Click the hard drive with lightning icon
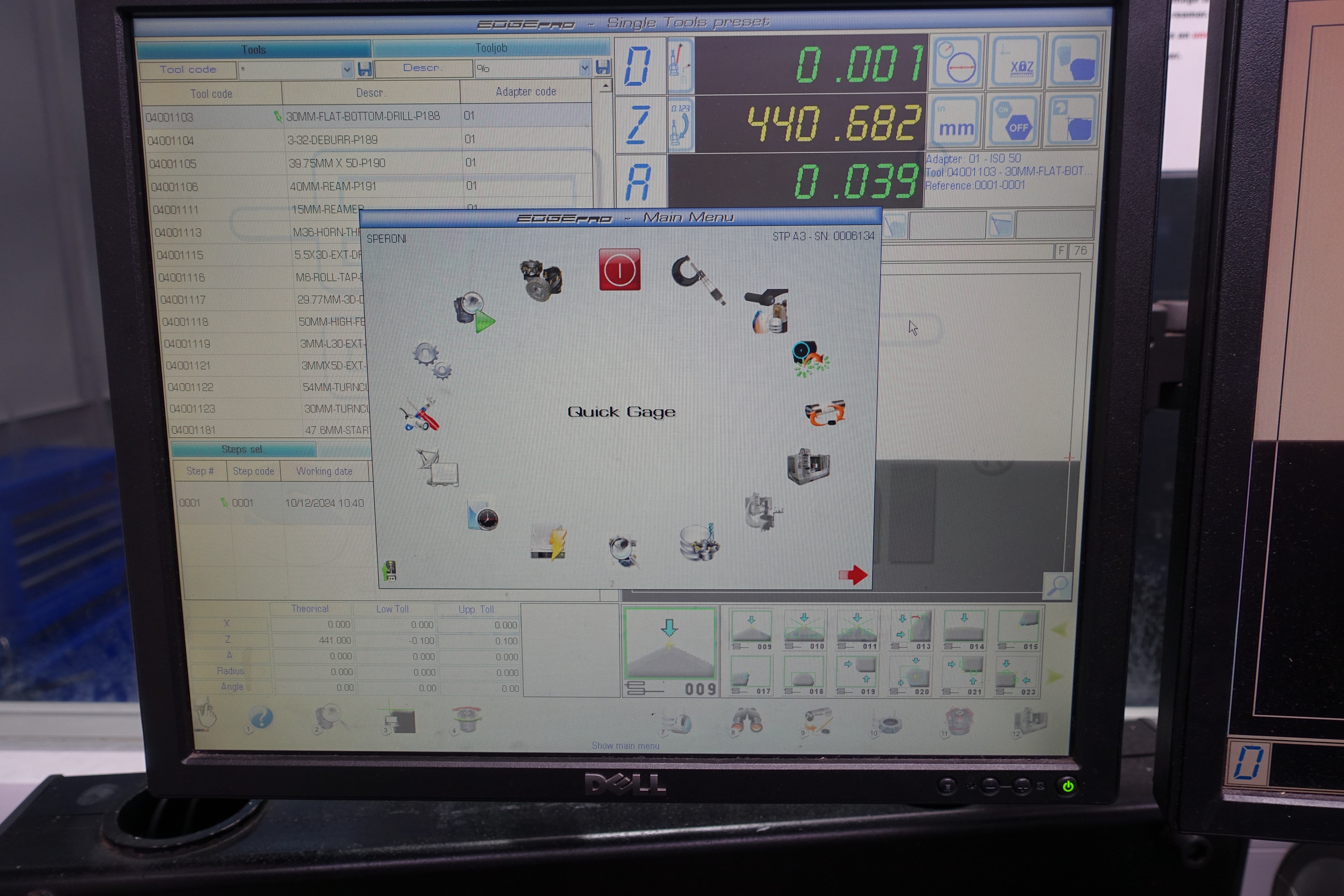Viewport: 1344px width, 896px height. click(x=548, y=542)
